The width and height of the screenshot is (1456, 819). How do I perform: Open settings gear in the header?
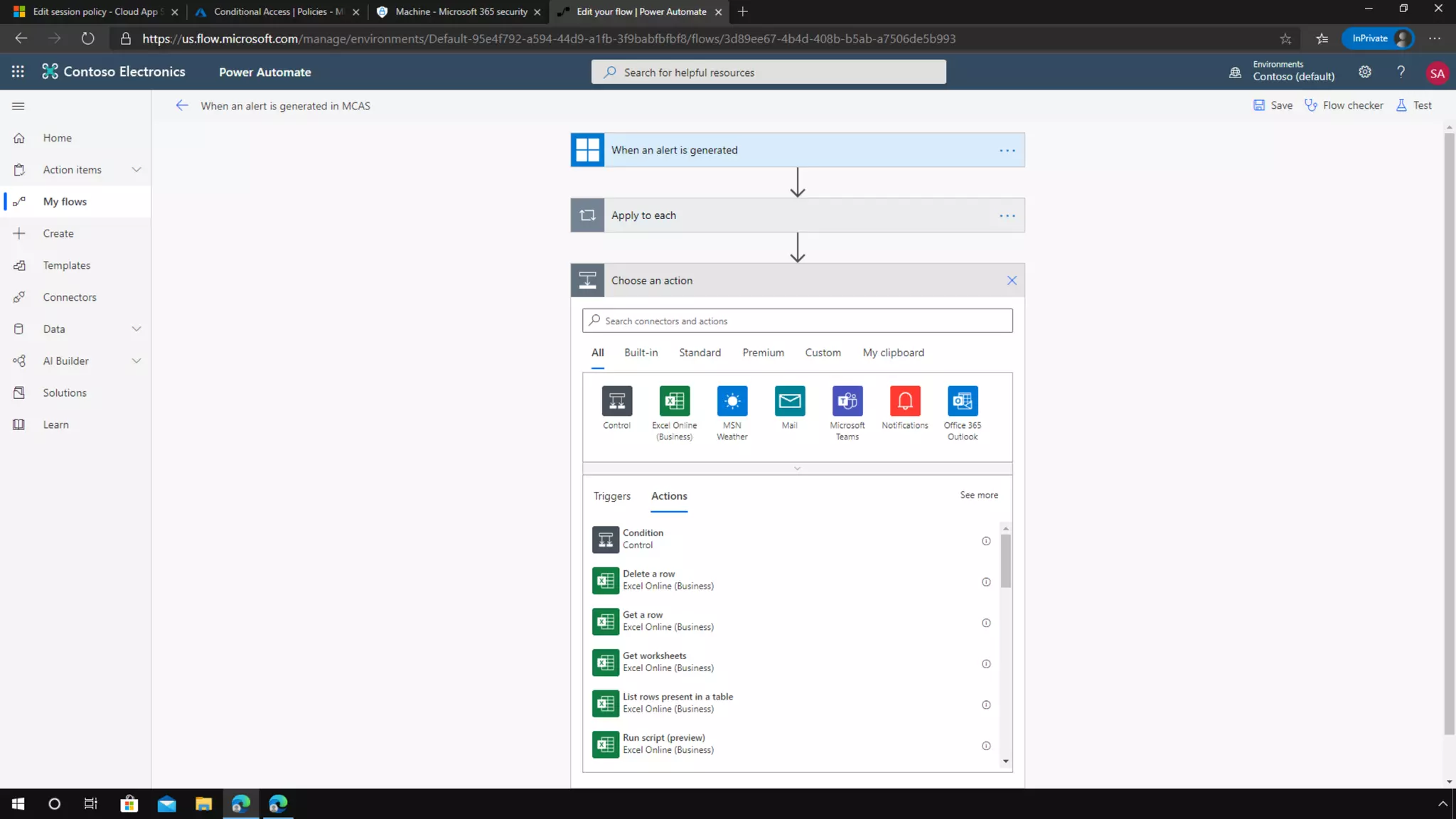(x=1365, y=72)
